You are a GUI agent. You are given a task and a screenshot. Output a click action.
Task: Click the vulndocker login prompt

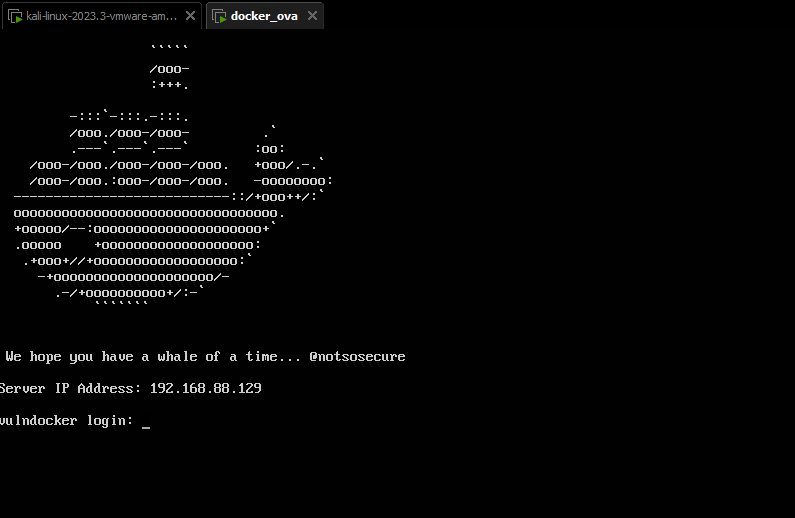[x=75, y=421]
